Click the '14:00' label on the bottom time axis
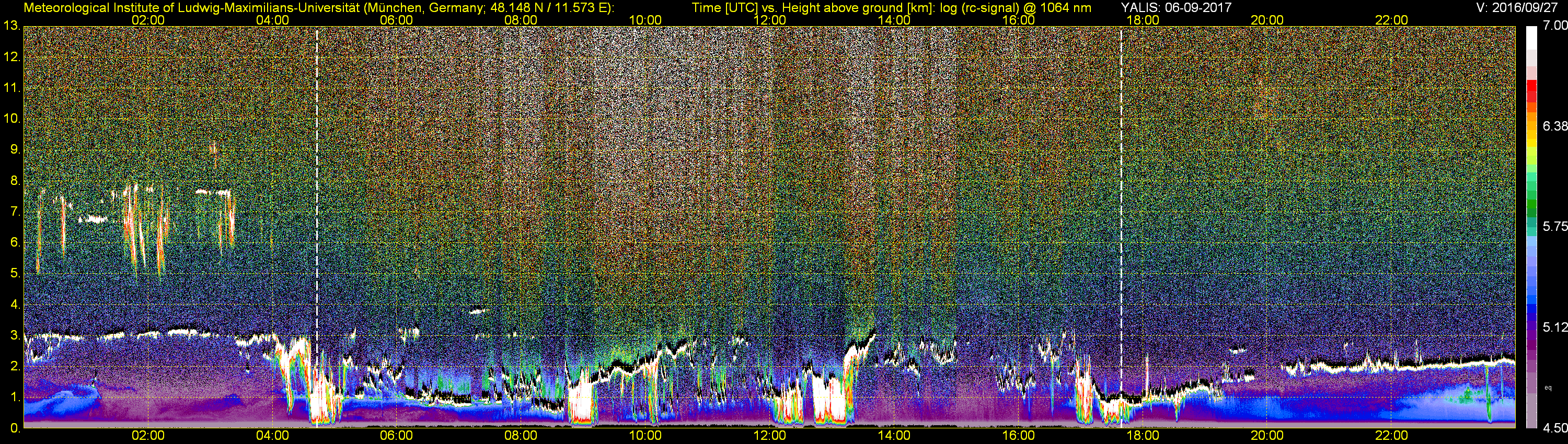The image size is (1568, 444). pyautogui.click(x=894, y=436)
